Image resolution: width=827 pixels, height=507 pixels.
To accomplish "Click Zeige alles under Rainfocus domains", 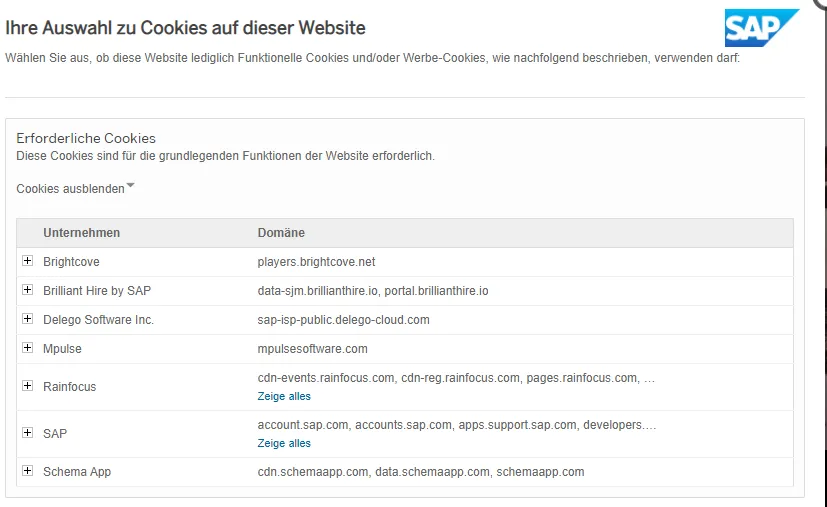I will pos(284,396).
